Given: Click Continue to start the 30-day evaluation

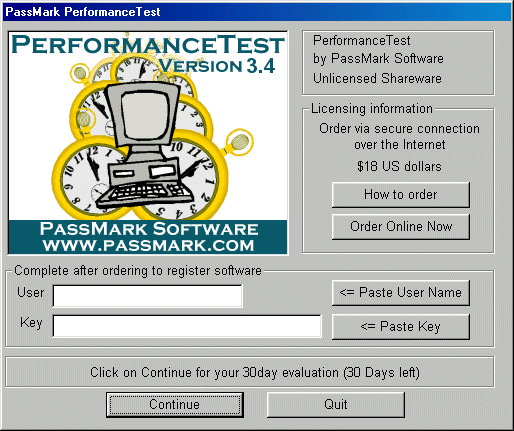Looking at the screenshot, I should point(175,405).
